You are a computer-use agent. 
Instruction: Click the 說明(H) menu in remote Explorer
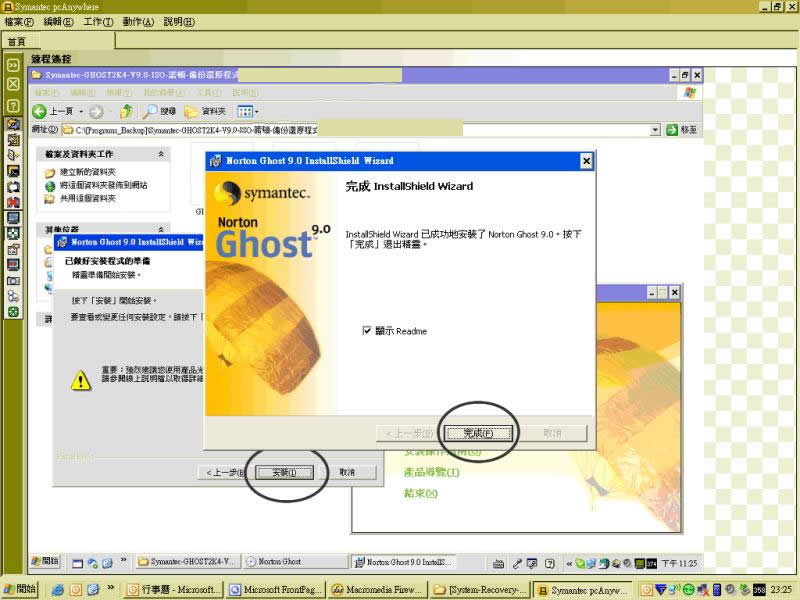tap(245, 93)
